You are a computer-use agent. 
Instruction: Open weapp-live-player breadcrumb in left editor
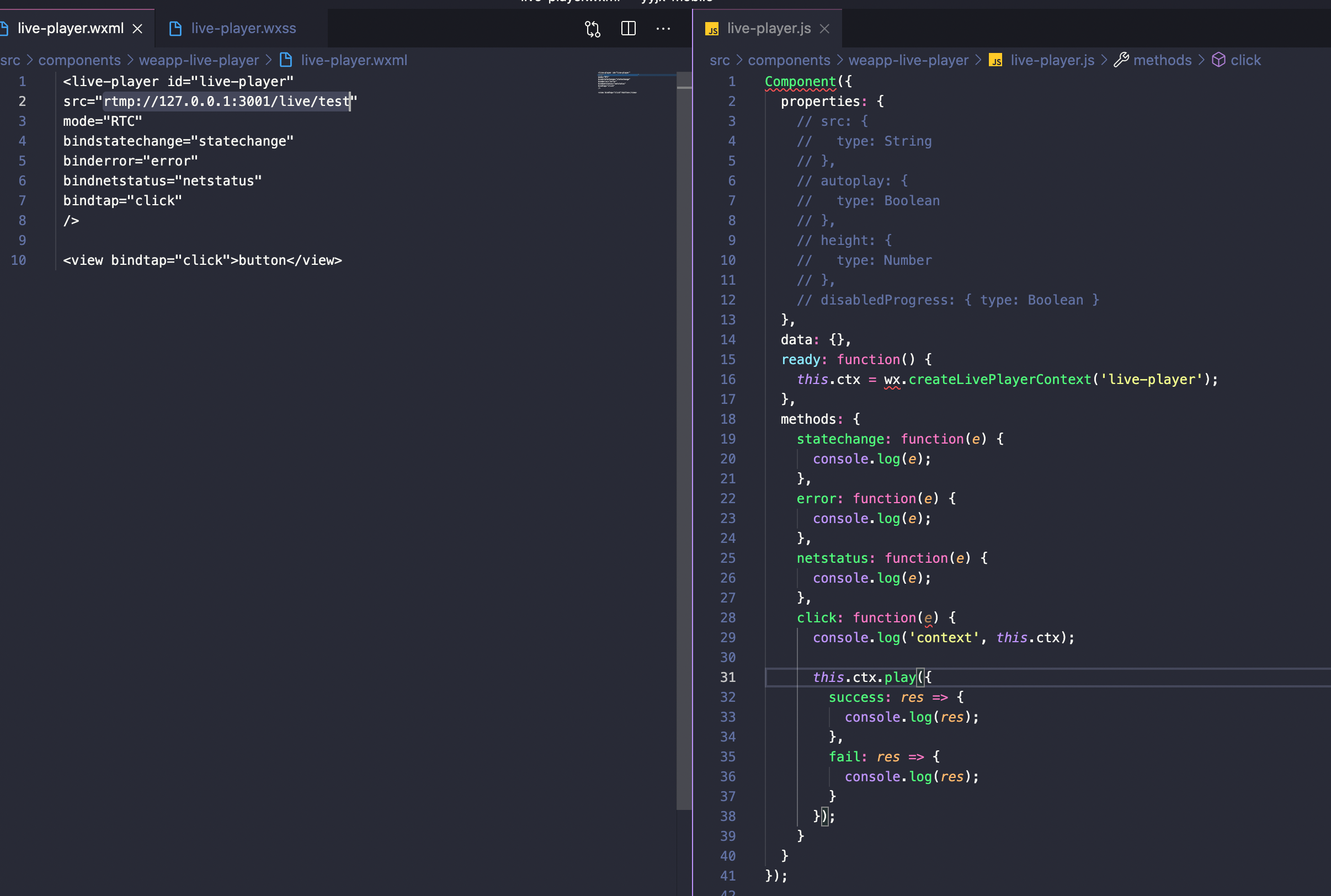[198, 60]
